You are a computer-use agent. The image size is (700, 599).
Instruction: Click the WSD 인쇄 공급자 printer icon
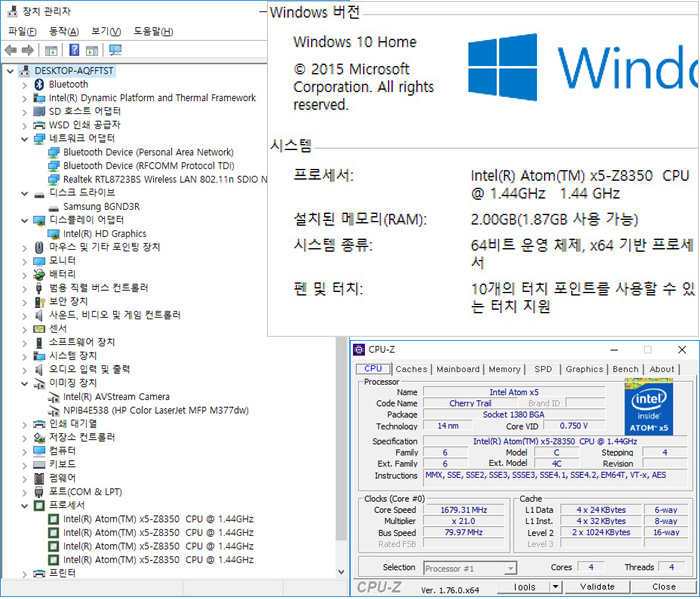pyautogui.click(x=39, y=125)
